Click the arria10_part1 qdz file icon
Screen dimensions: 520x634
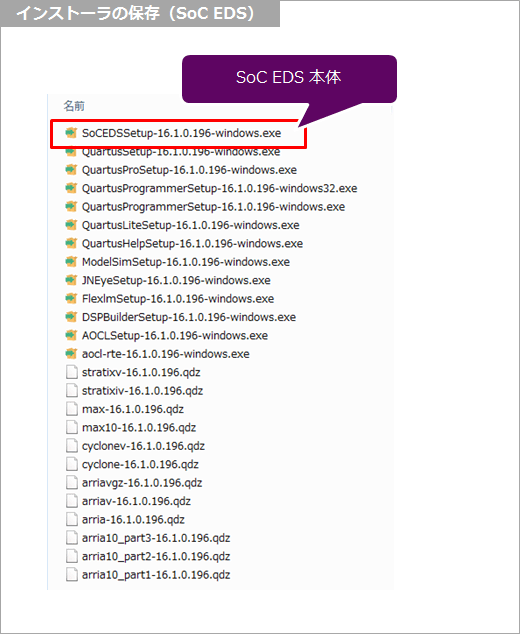72,574
